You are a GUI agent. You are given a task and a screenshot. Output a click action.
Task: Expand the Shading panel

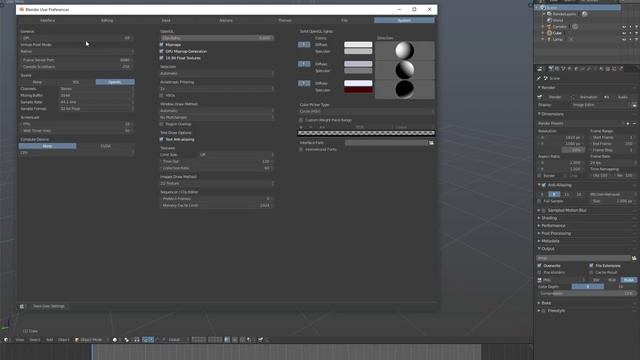point(549,218)
